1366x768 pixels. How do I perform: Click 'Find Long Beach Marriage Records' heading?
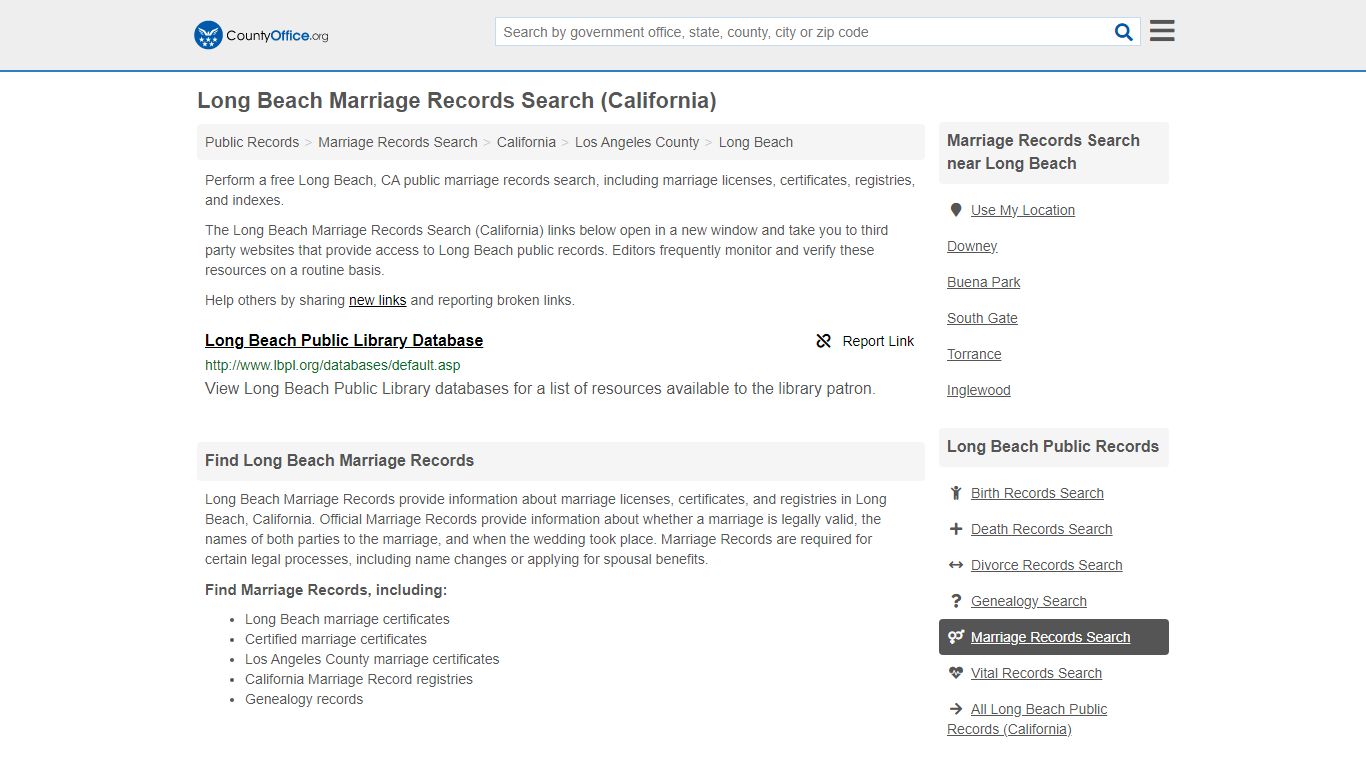pos(340,461)
